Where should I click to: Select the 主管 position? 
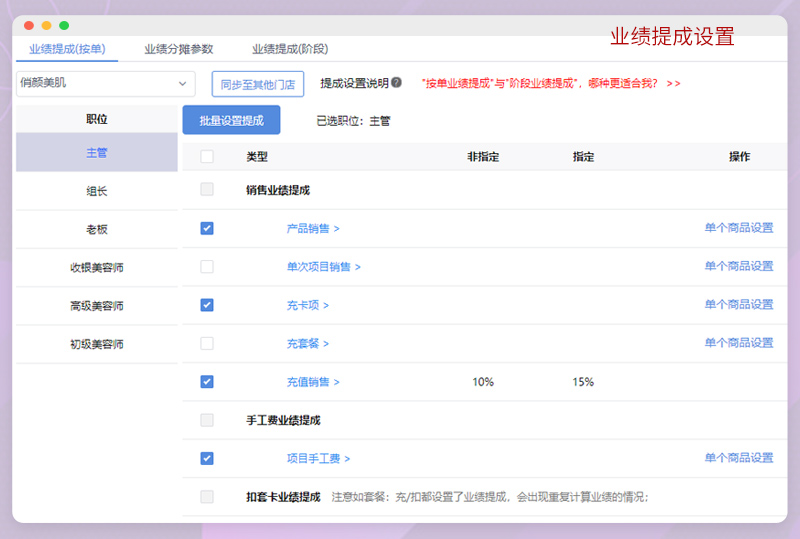[x=97, y=152]
